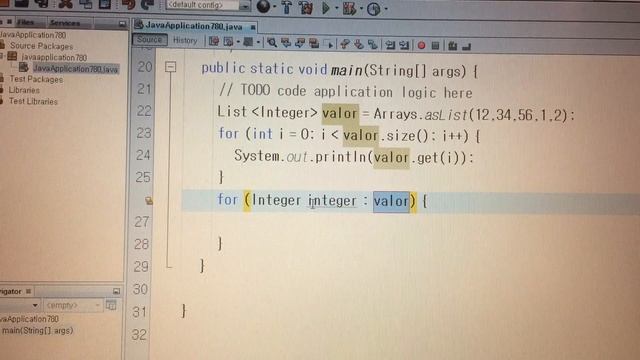This screenshot has width=640, height=360.
Task: Collapse the main method code fold
Action: click(171, 67)
